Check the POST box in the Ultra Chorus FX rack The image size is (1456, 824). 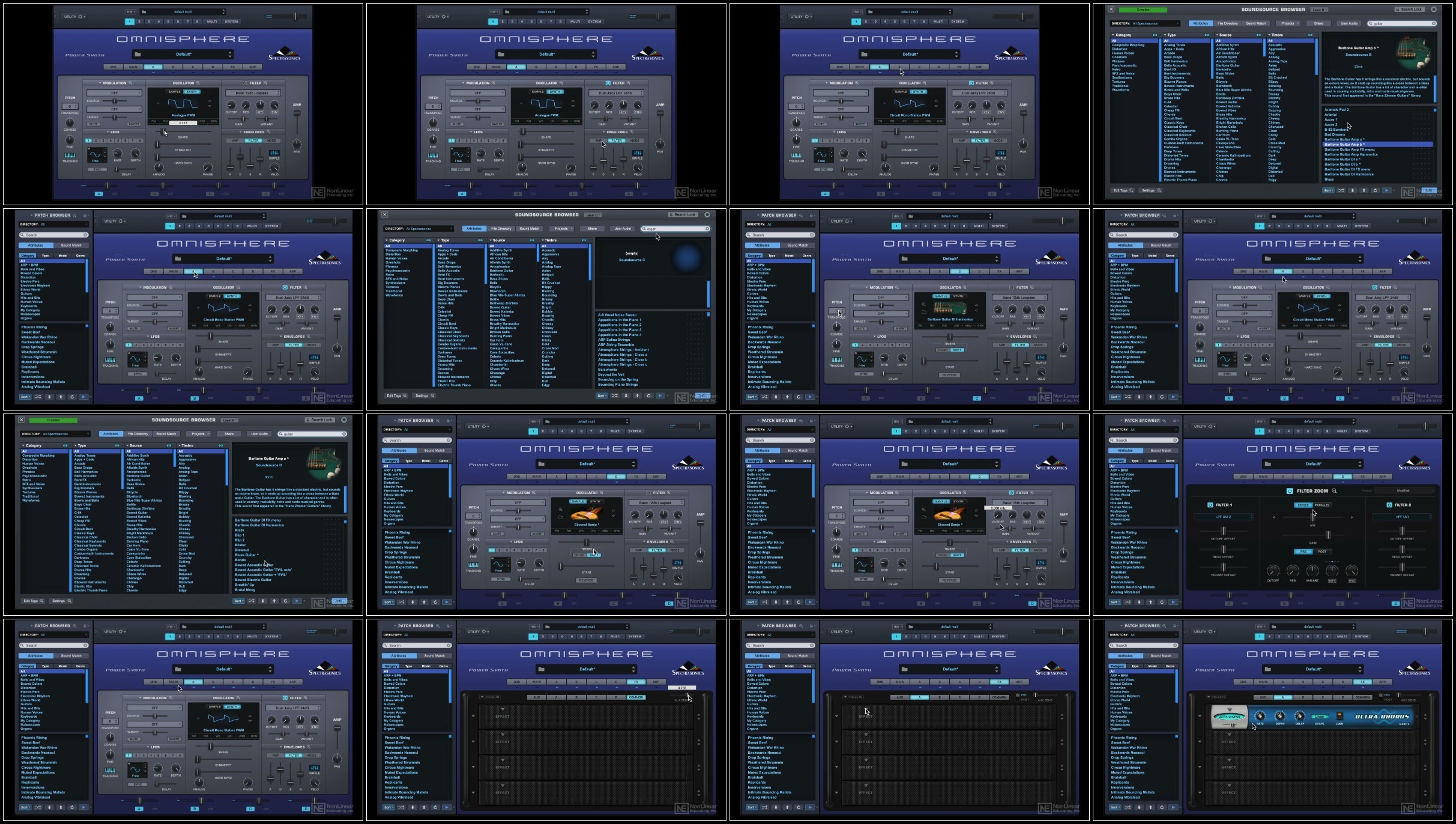[x=1380, y=700]
